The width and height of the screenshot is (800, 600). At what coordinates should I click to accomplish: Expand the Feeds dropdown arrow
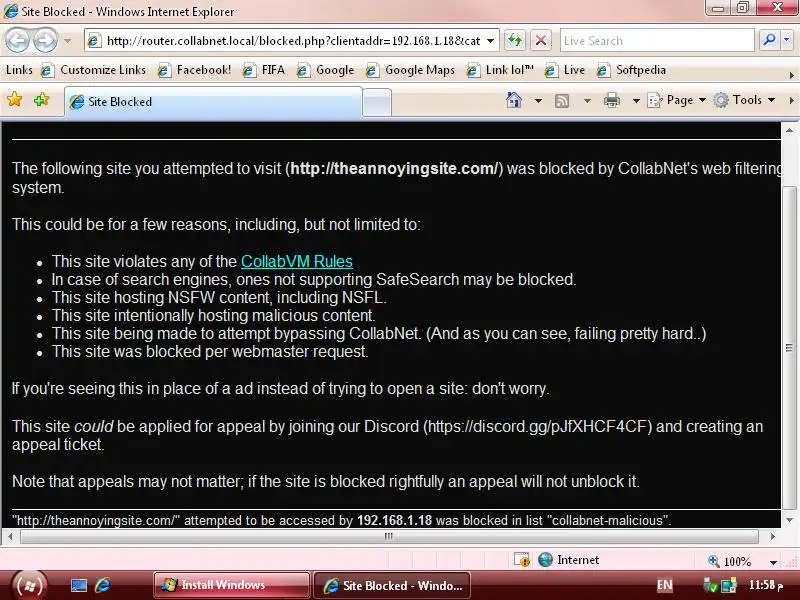pos(587,101)
